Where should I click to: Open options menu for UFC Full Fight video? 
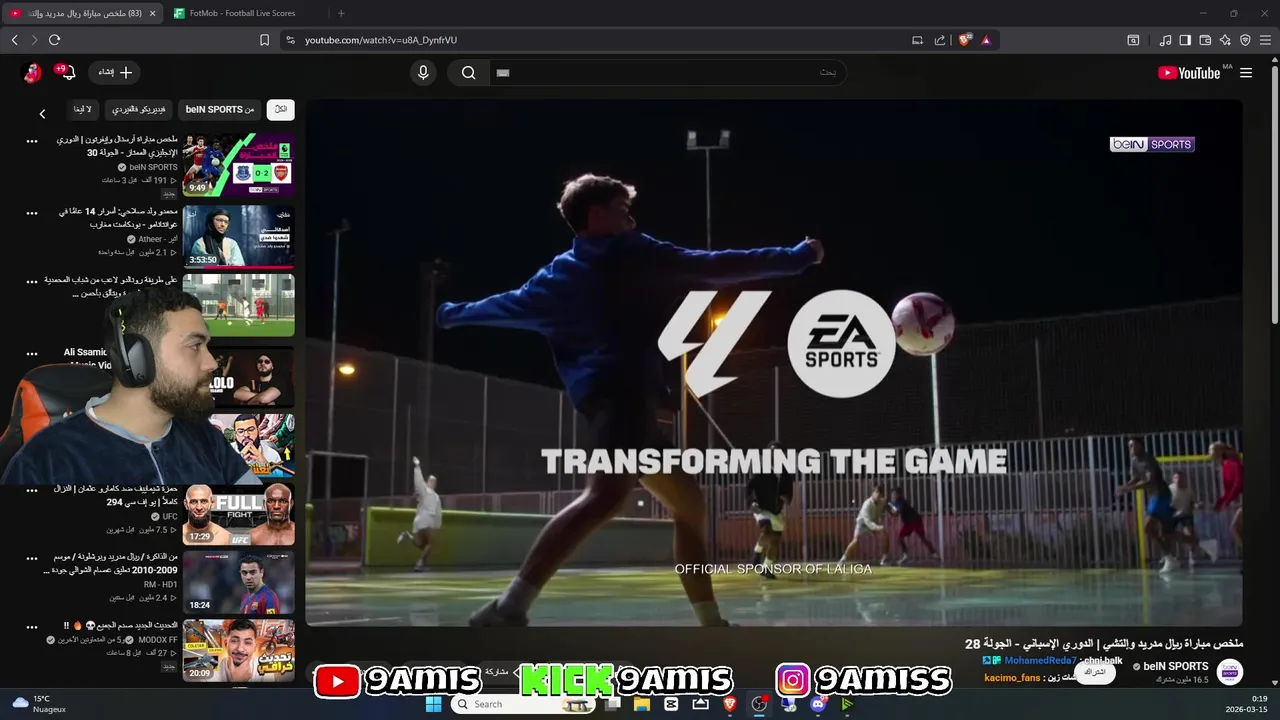coord(32,491)
